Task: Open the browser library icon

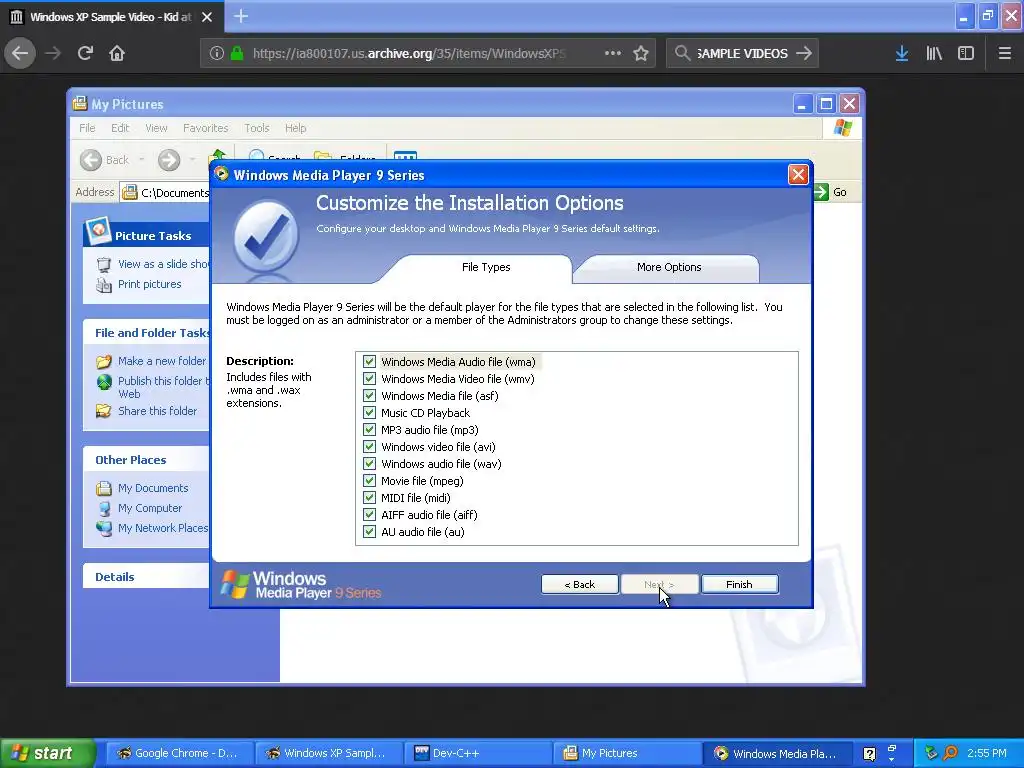Action: pos(934,54)
